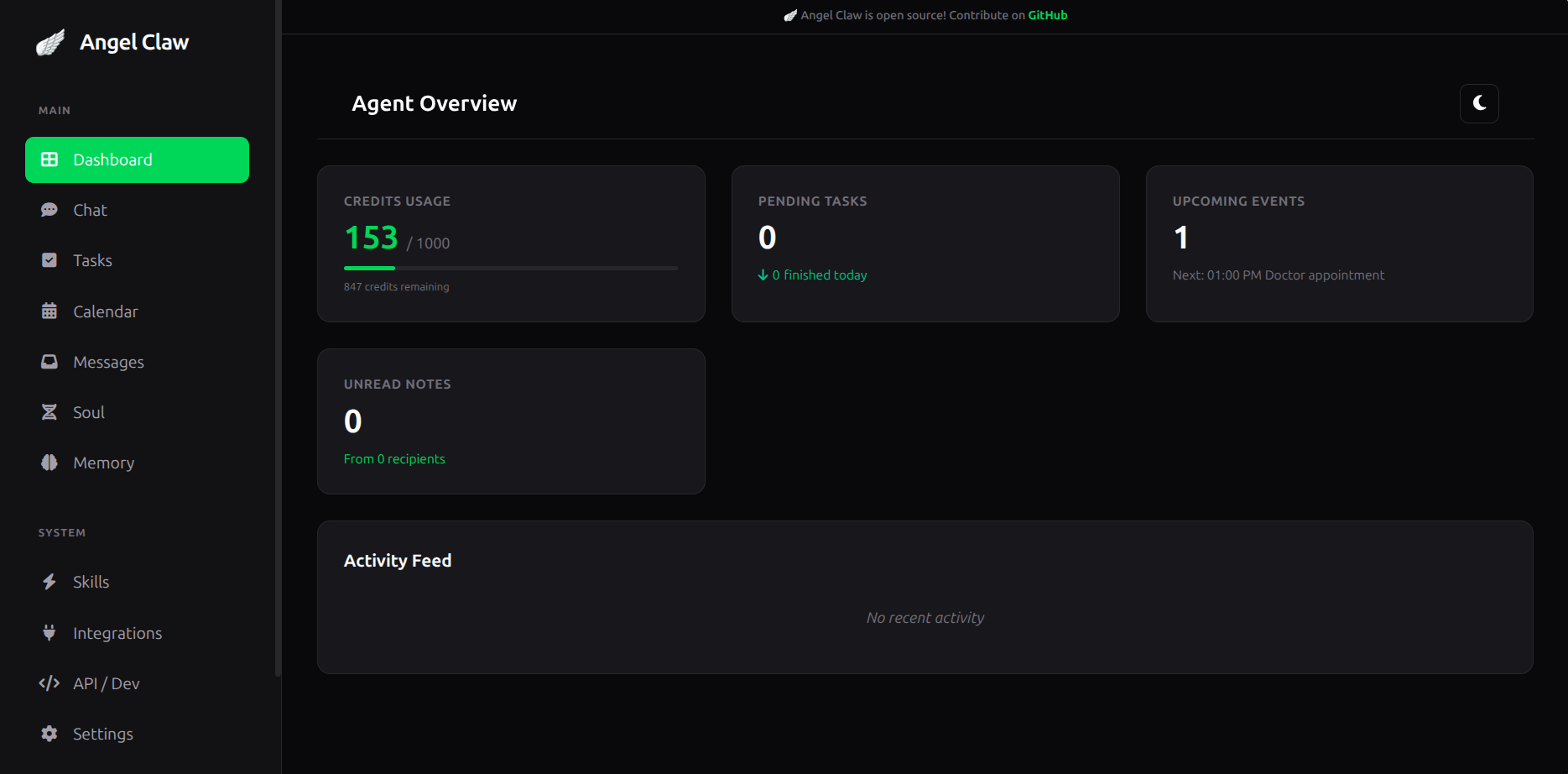Click the Soul hourglass icon

click(x=49, y=412)
